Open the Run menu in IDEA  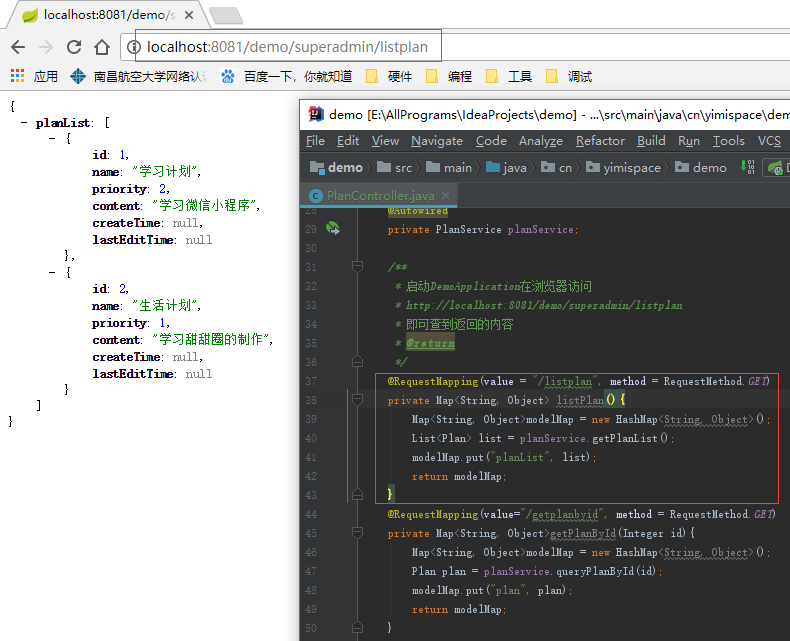pyautogui.click(x=689, y=141)
